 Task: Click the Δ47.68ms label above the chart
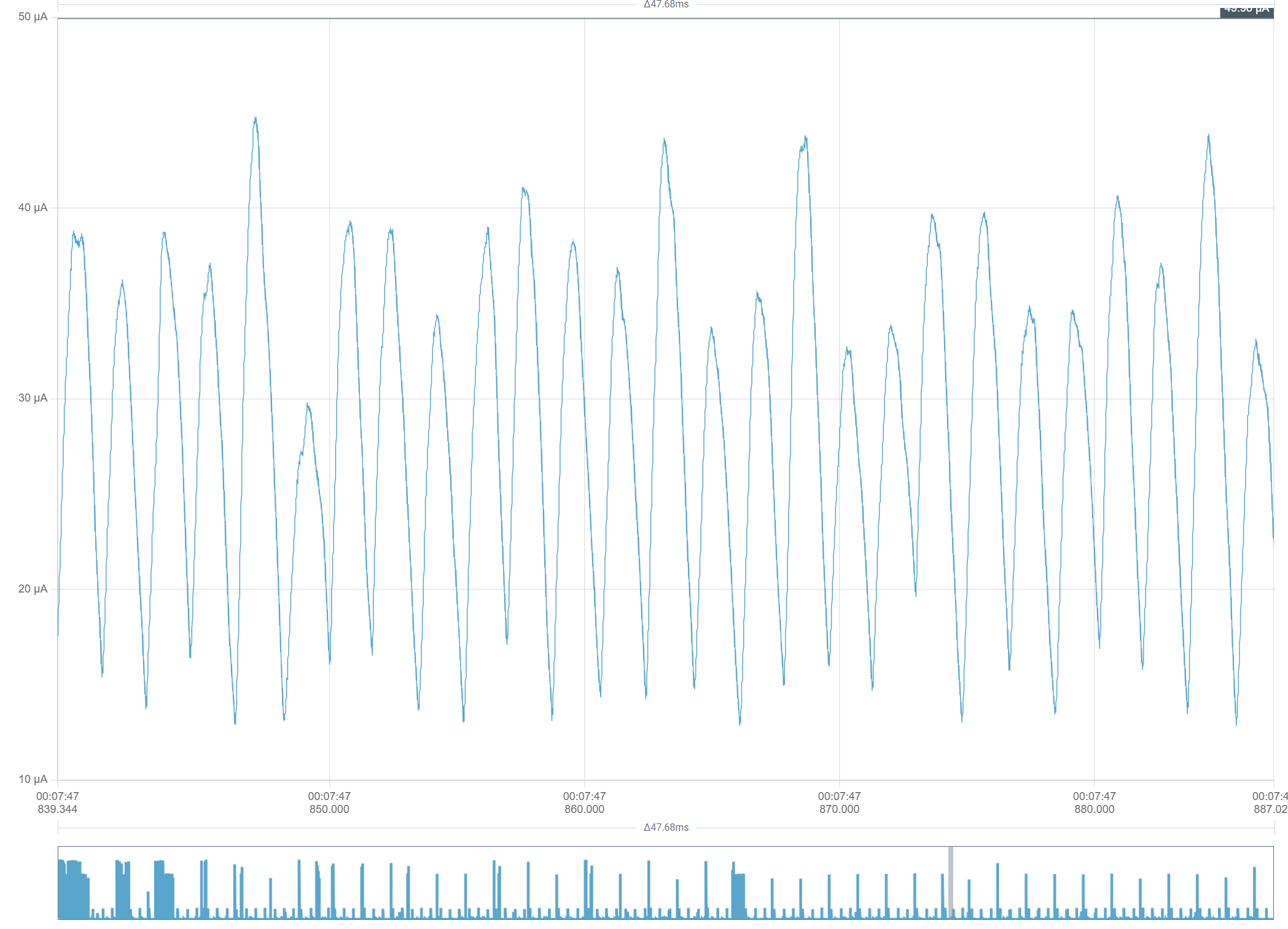(x=666, y=5)
